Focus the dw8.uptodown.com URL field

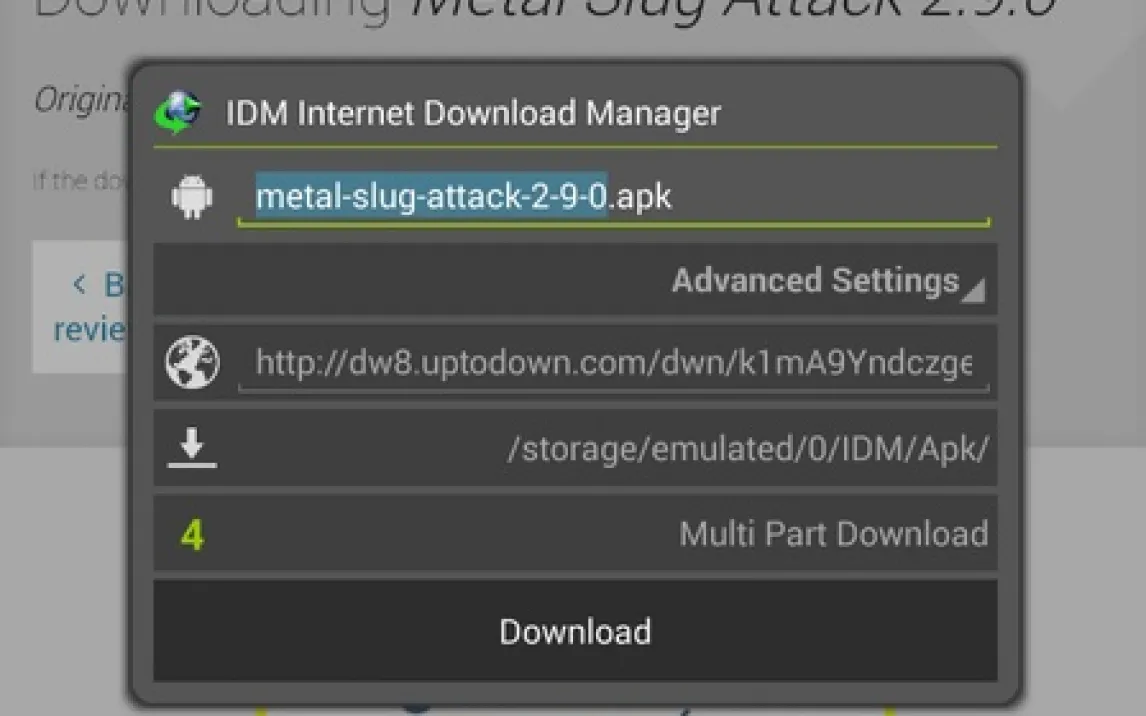pyautogui.click(x=612, y=362)
